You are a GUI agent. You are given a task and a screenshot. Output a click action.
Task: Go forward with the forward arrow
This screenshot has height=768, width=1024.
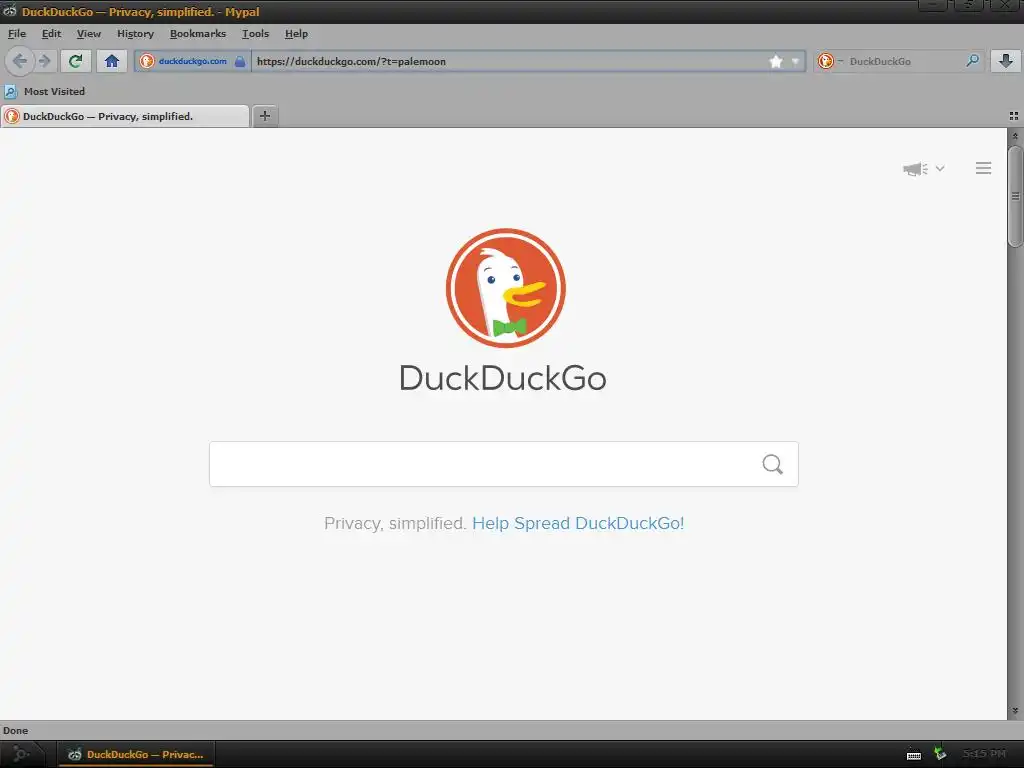tap(44, 61)
